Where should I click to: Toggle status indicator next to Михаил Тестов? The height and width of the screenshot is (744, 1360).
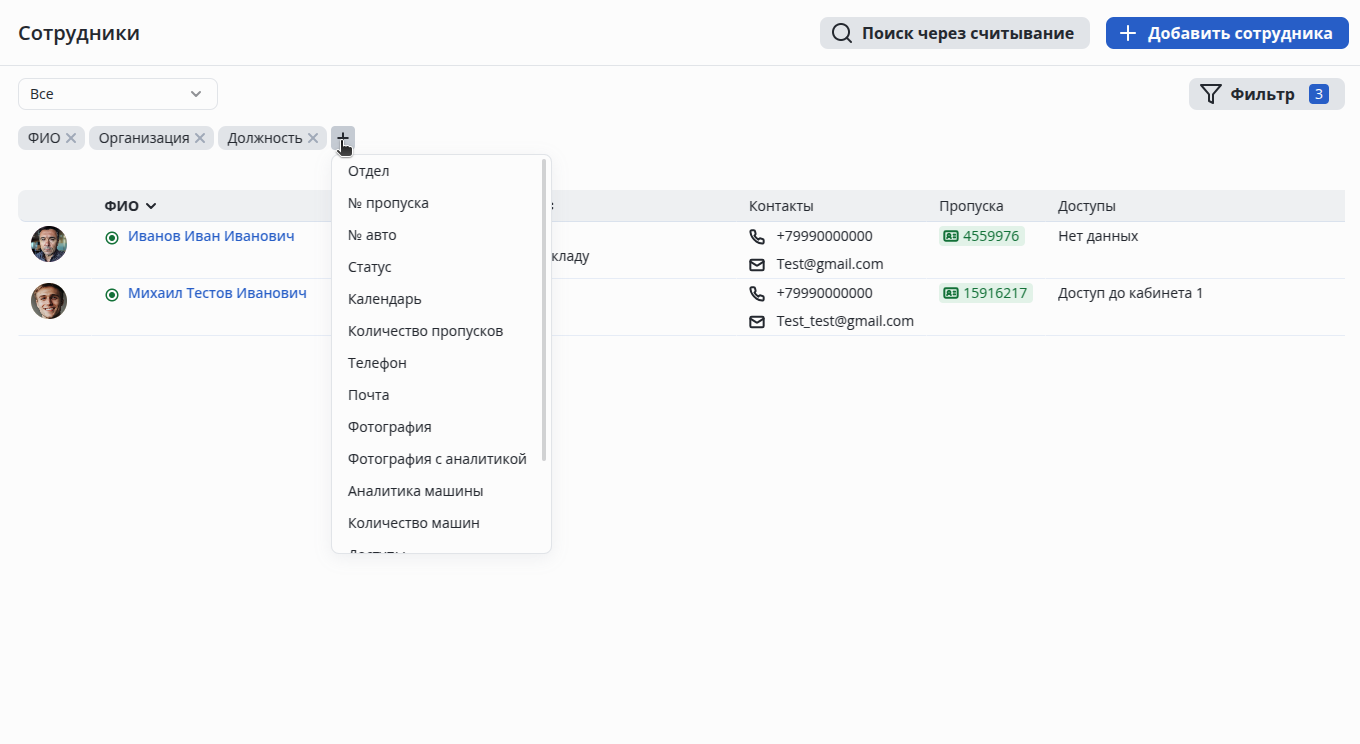coord(112,294)
